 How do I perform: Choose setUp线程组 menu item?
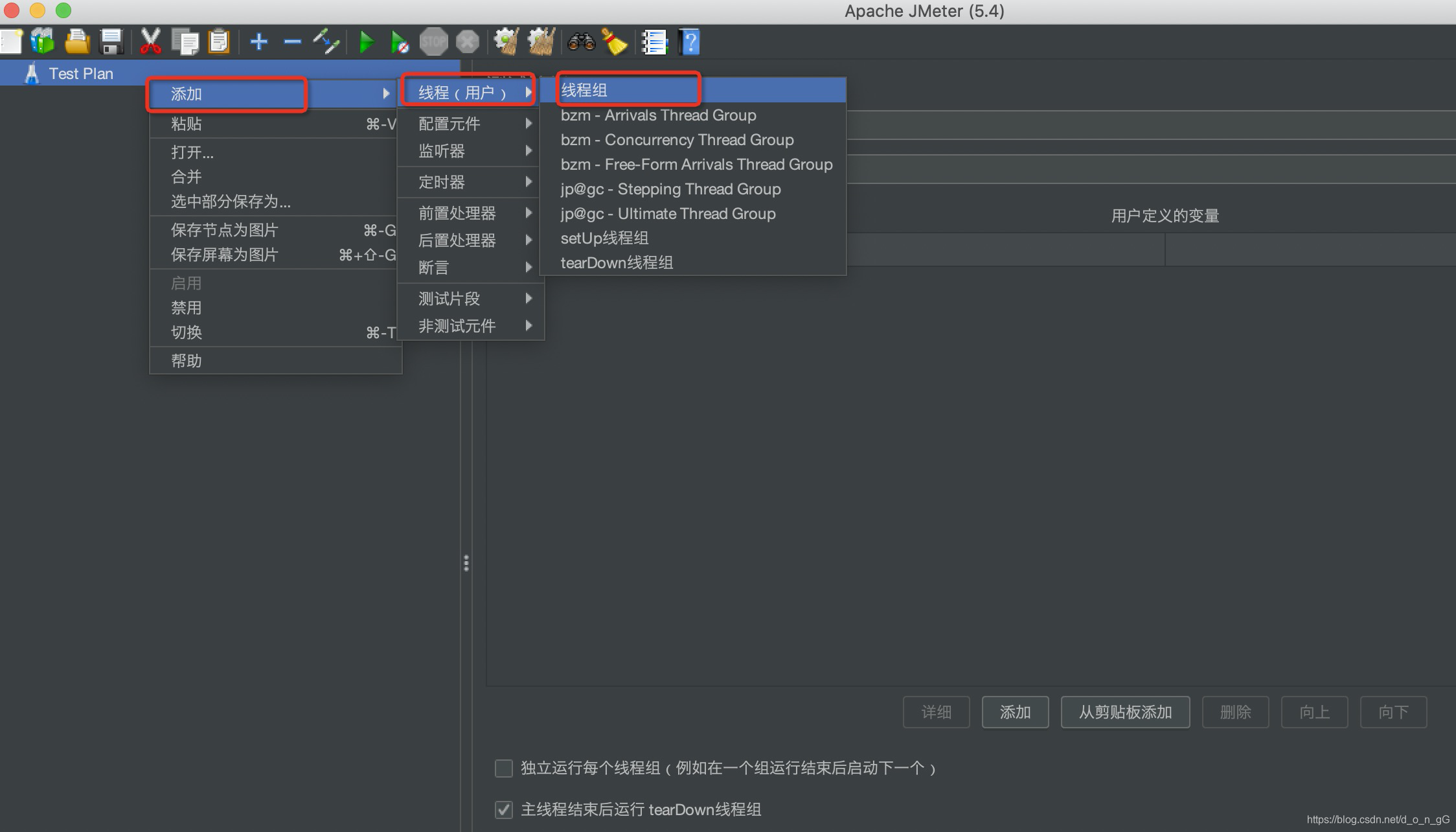[693, 238]
